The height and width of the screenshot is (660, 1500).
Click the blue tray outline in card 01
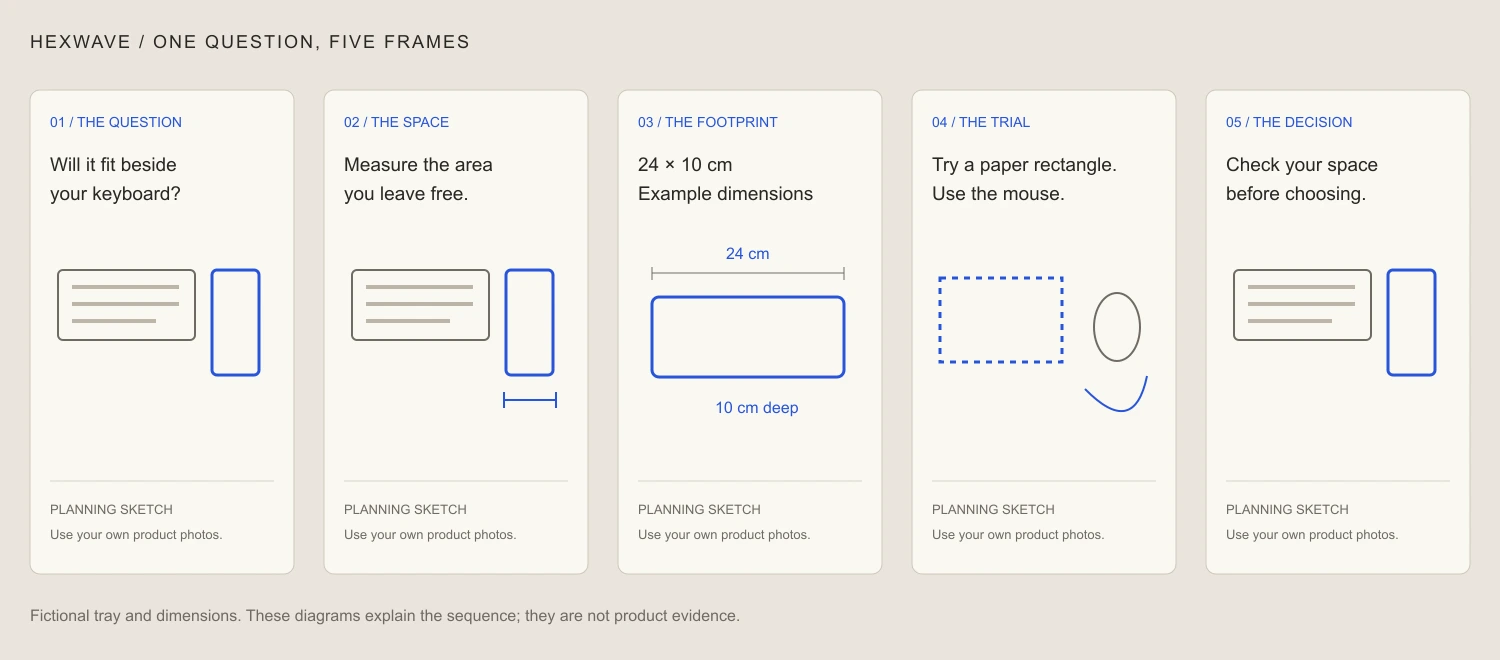tap(236, 322)
